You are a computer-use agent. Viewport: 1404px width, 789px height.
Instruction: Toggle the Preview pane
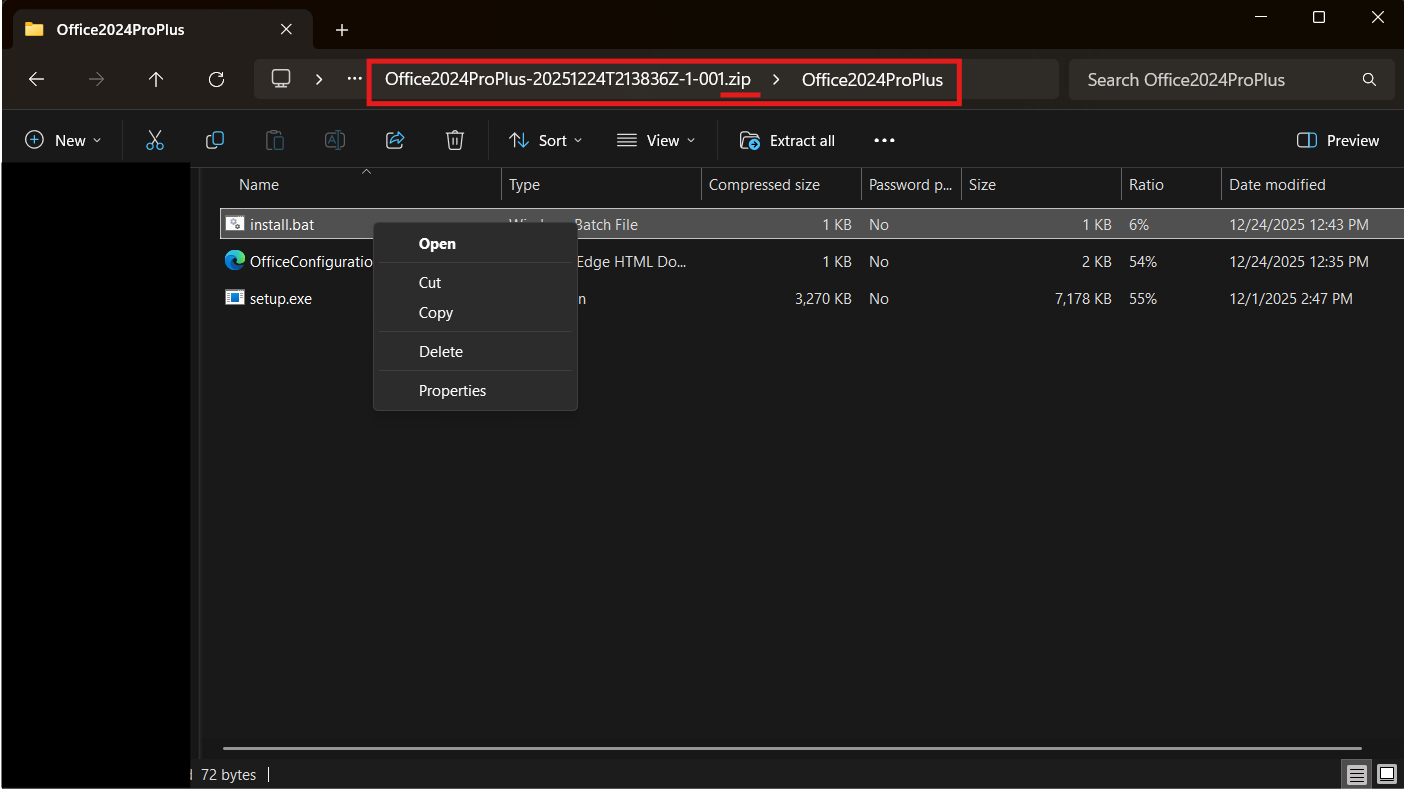[x=1337, y=141]
